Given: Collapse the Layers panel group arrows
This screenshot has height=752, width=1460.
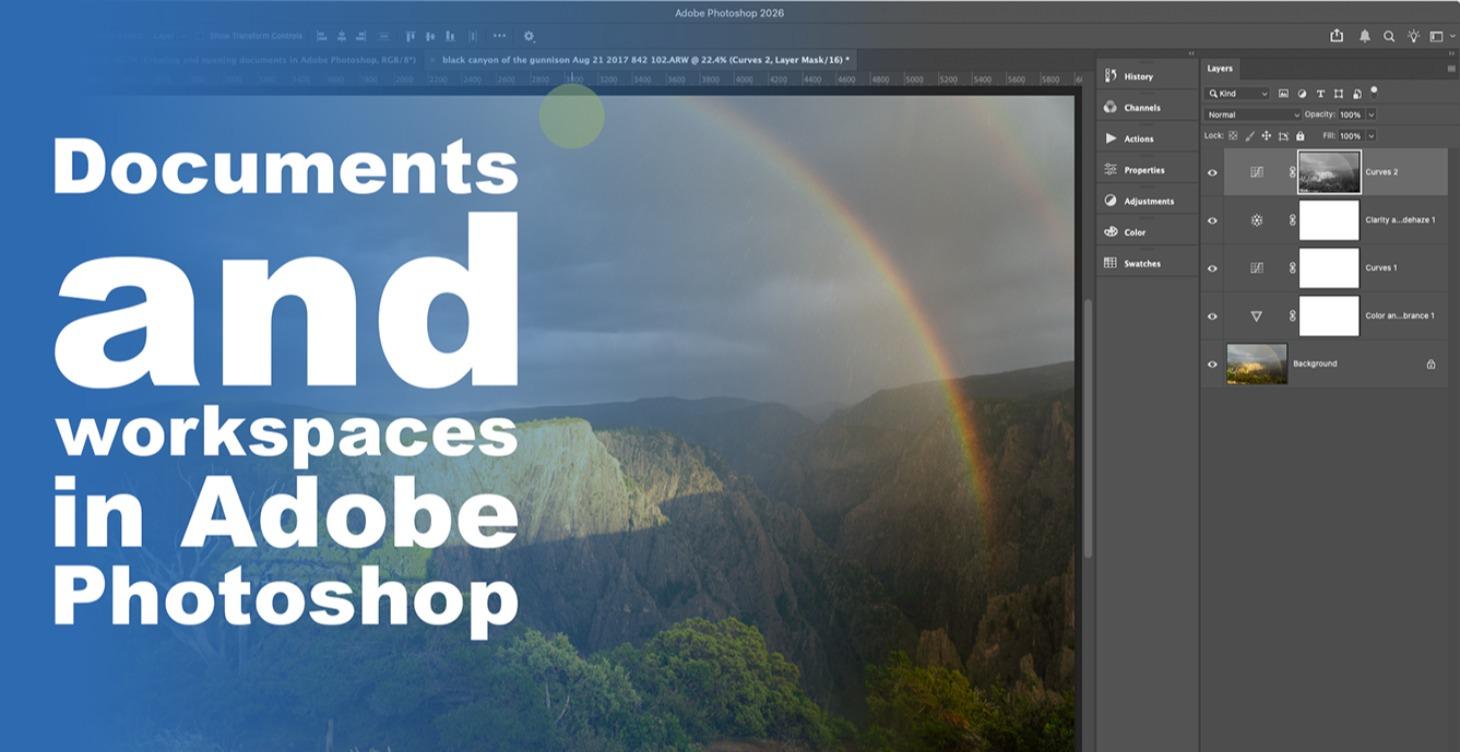Looking at the screenshot, I should (x=1451, y=54).
